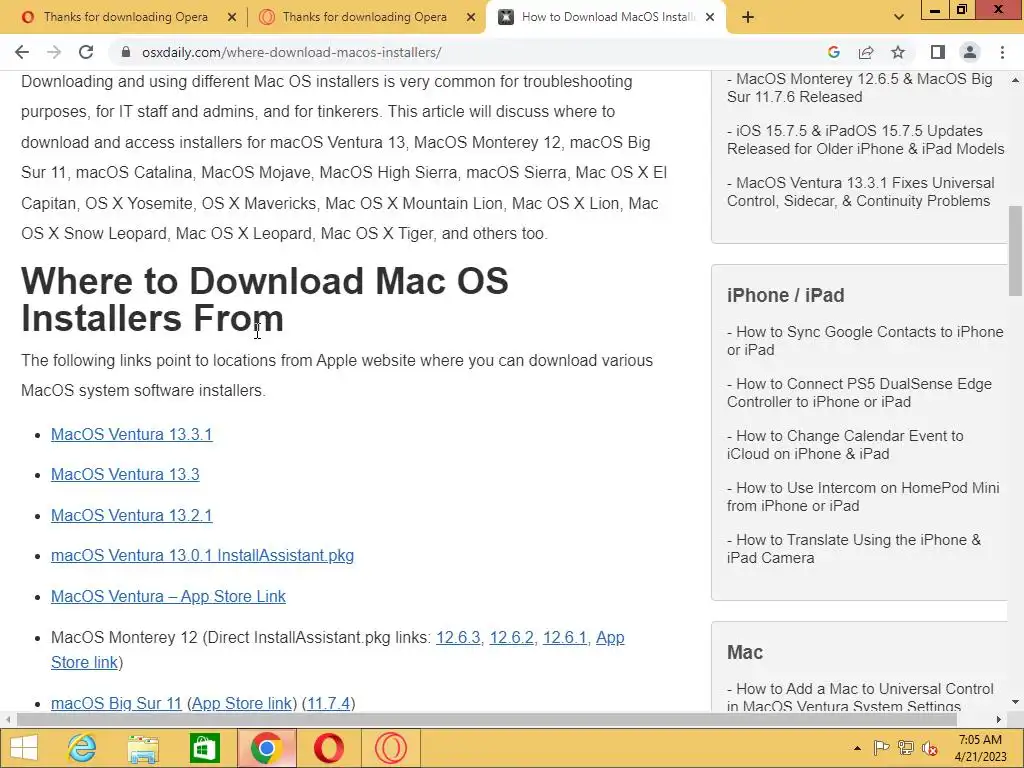Screen dimensions: 1024x768
Task: Open MacOS Ventura App Store Link
Action: click(168, 596)
